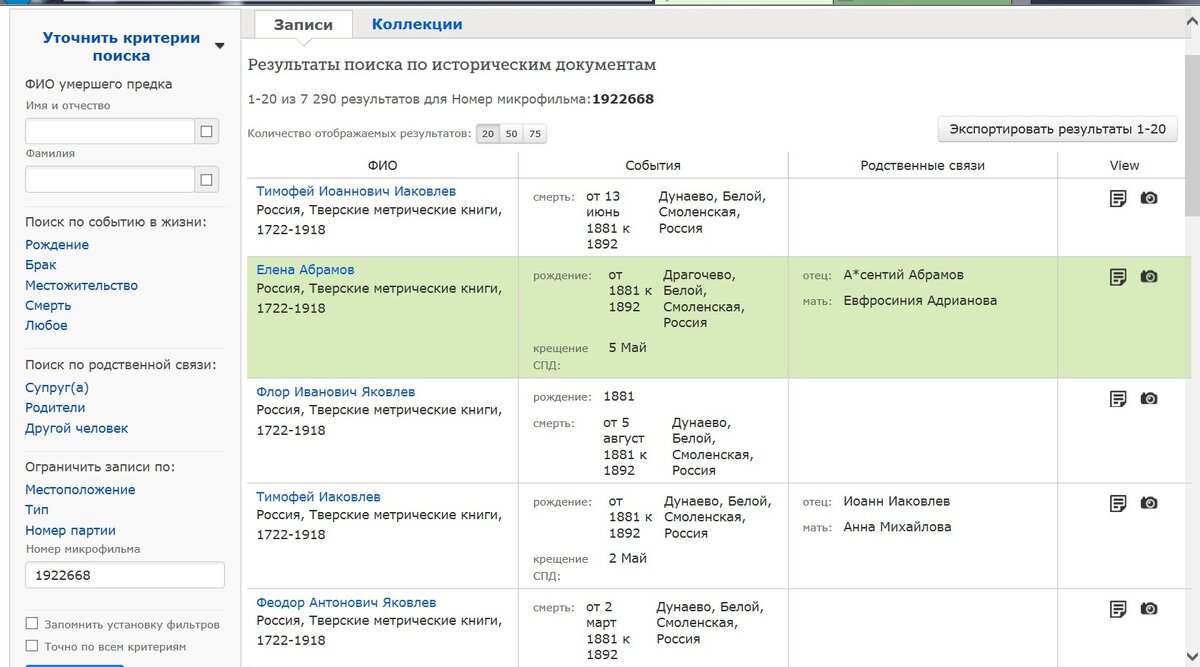The width and height of the screenshot is (1200, 667).
Task: Click Номер микрофильма field containing 1922668
Action: (125, 575)
